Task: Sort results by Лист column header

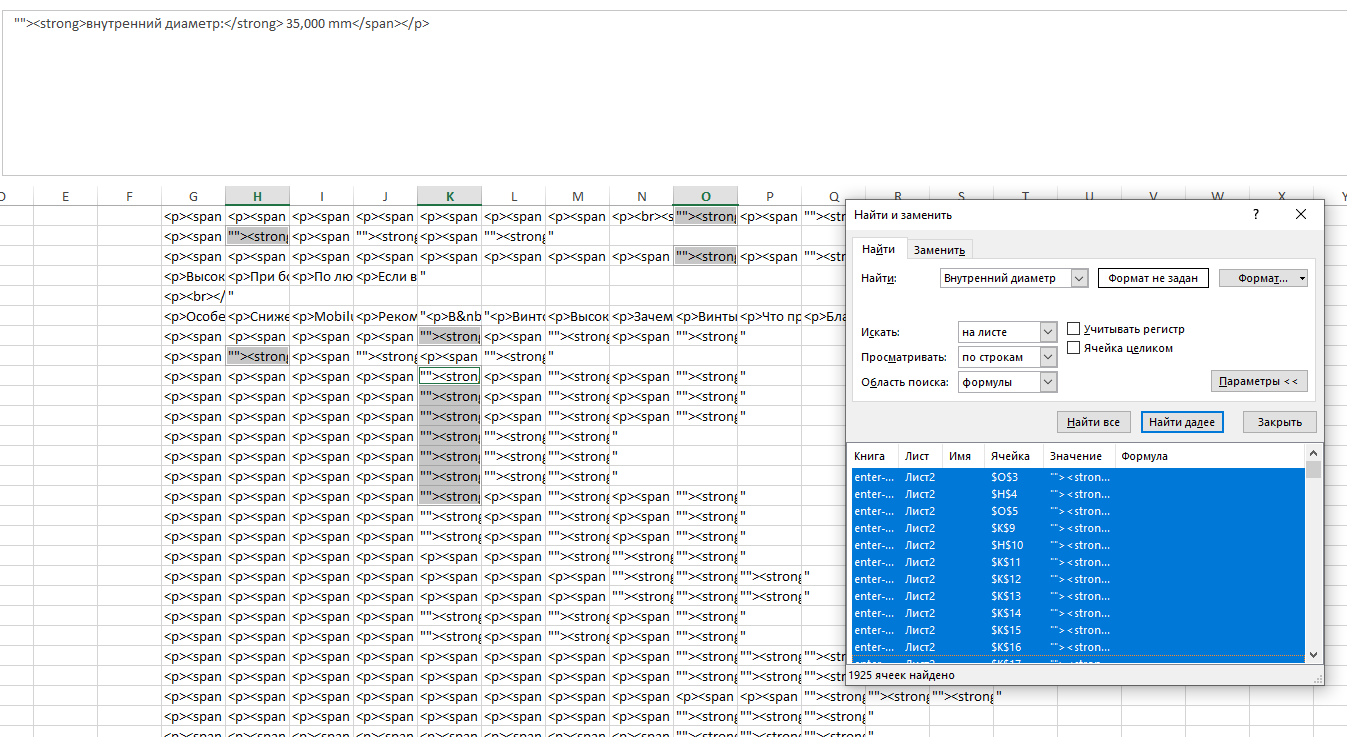Action: click(920, 456)
